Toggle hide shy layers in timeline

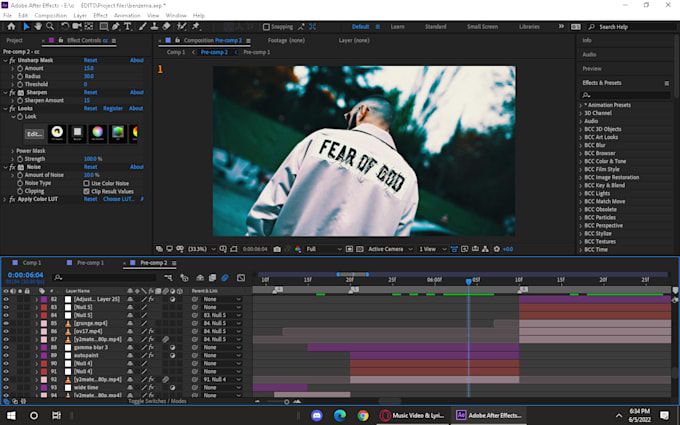[x=200, y=278]
